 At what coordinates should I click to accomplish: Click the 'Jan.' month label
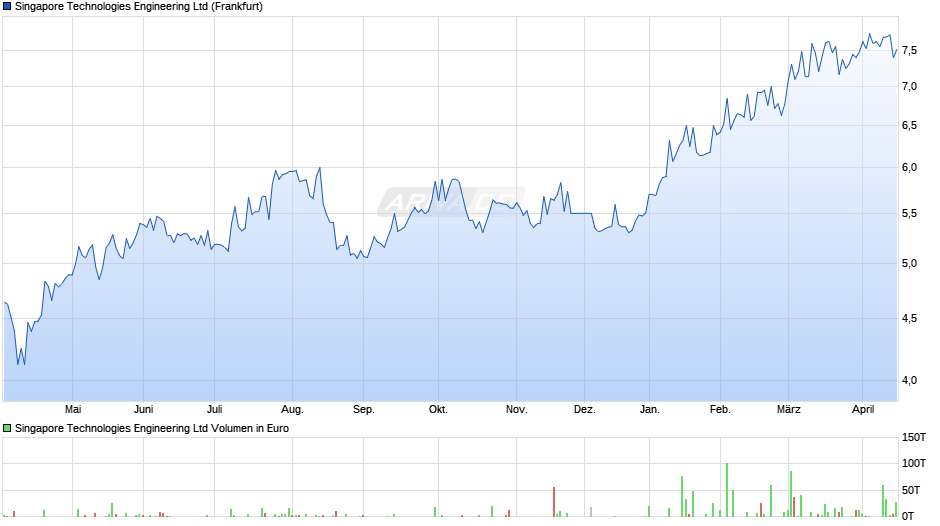pos(649,409)
